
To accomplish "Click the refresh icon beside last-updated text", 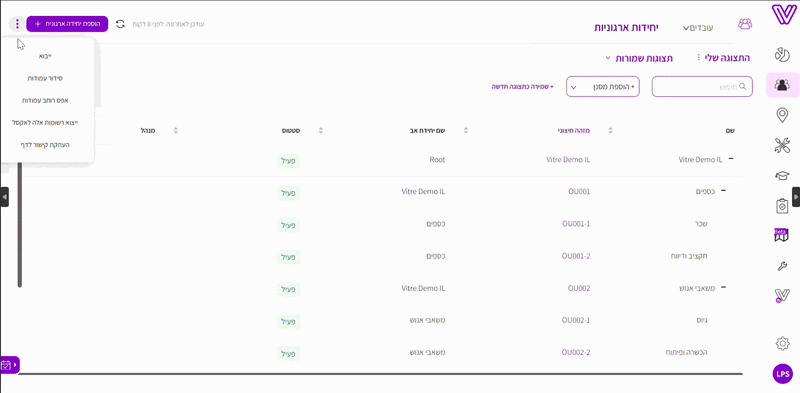I will [120, 24].
